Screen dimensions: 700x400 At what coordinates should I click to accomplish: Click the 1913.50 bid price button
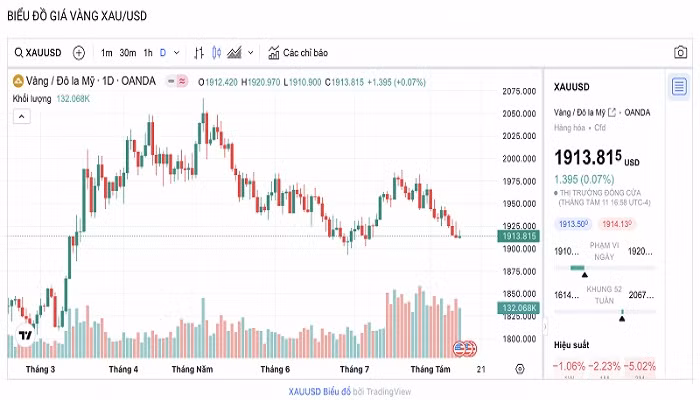click(x=572, y=224)
